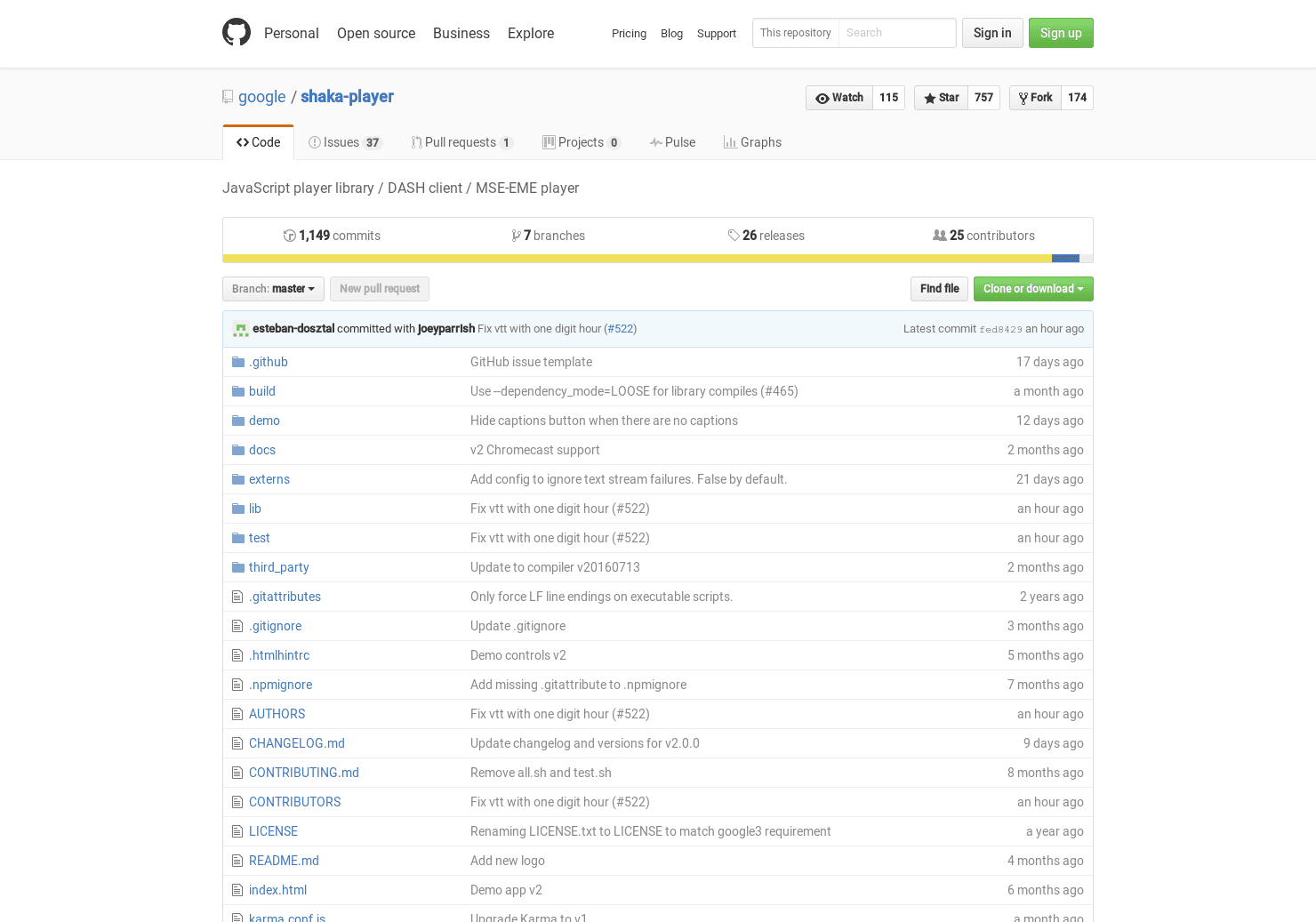Fork the shaka-player repository
The height and width of the screenshot is (922, 1316).
click(1036, 98)
